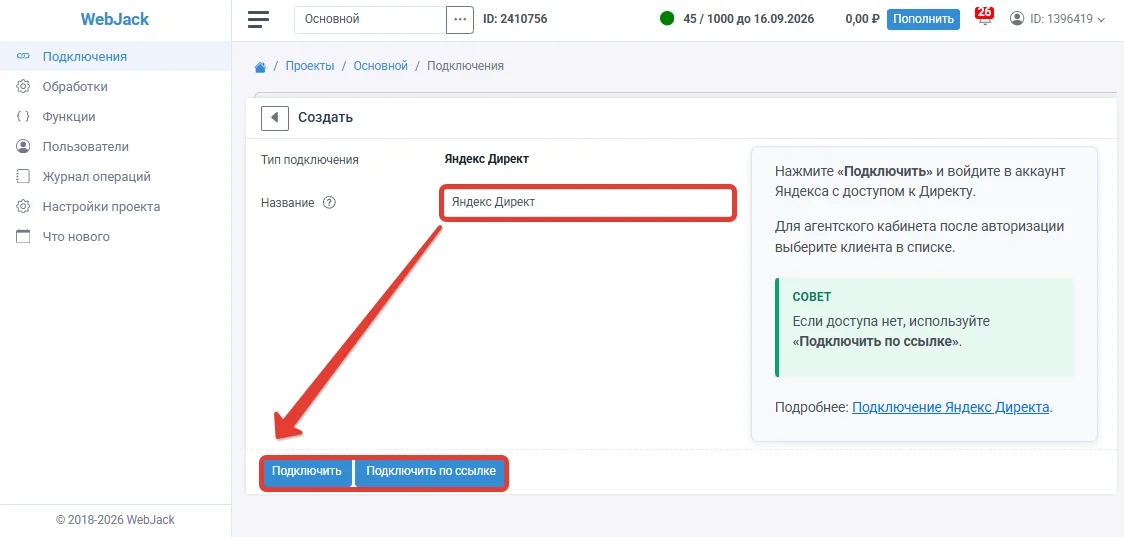Open the Что нового menu item

pos(115,237)
